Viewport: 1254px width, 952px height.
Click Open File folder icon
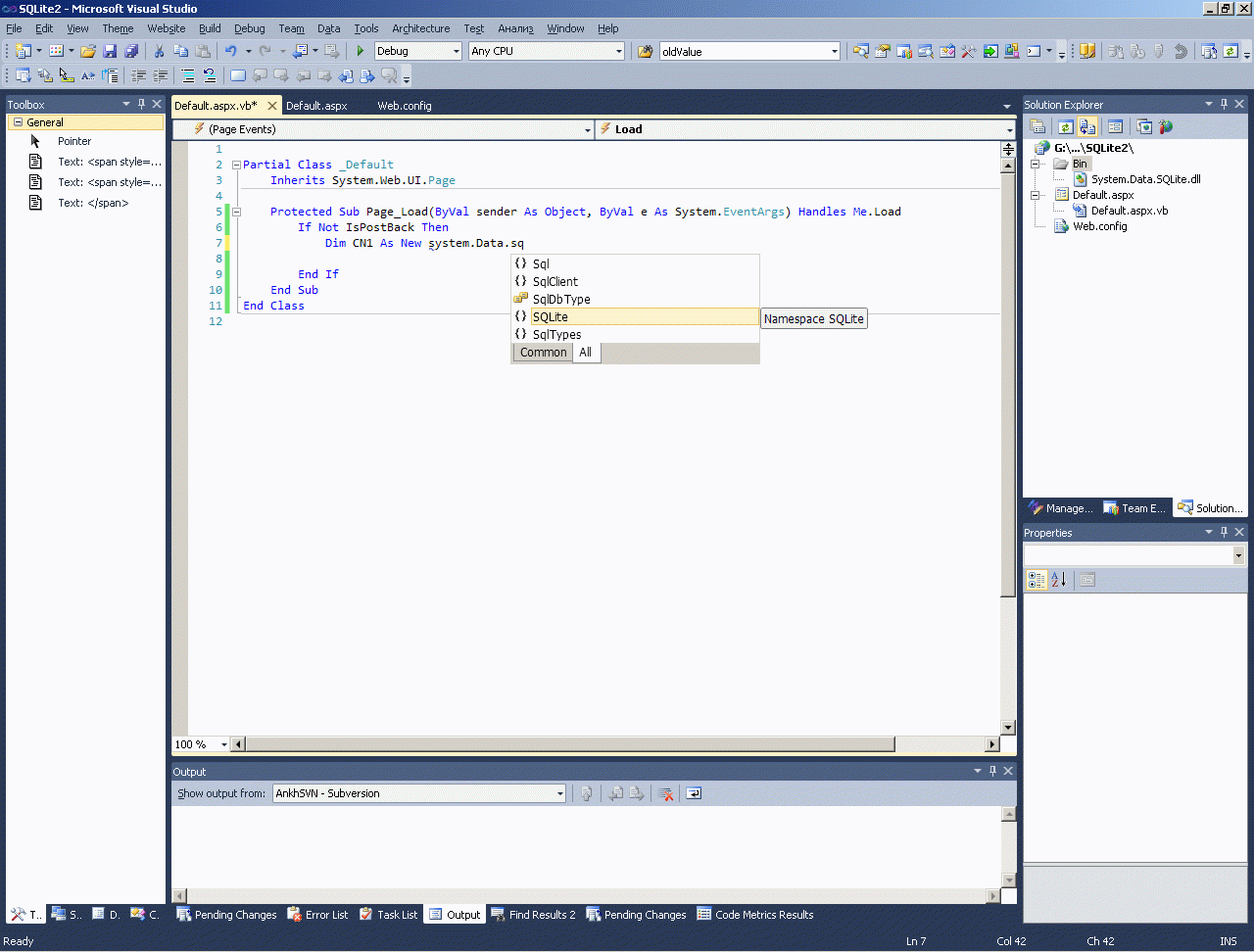[88, 51]
